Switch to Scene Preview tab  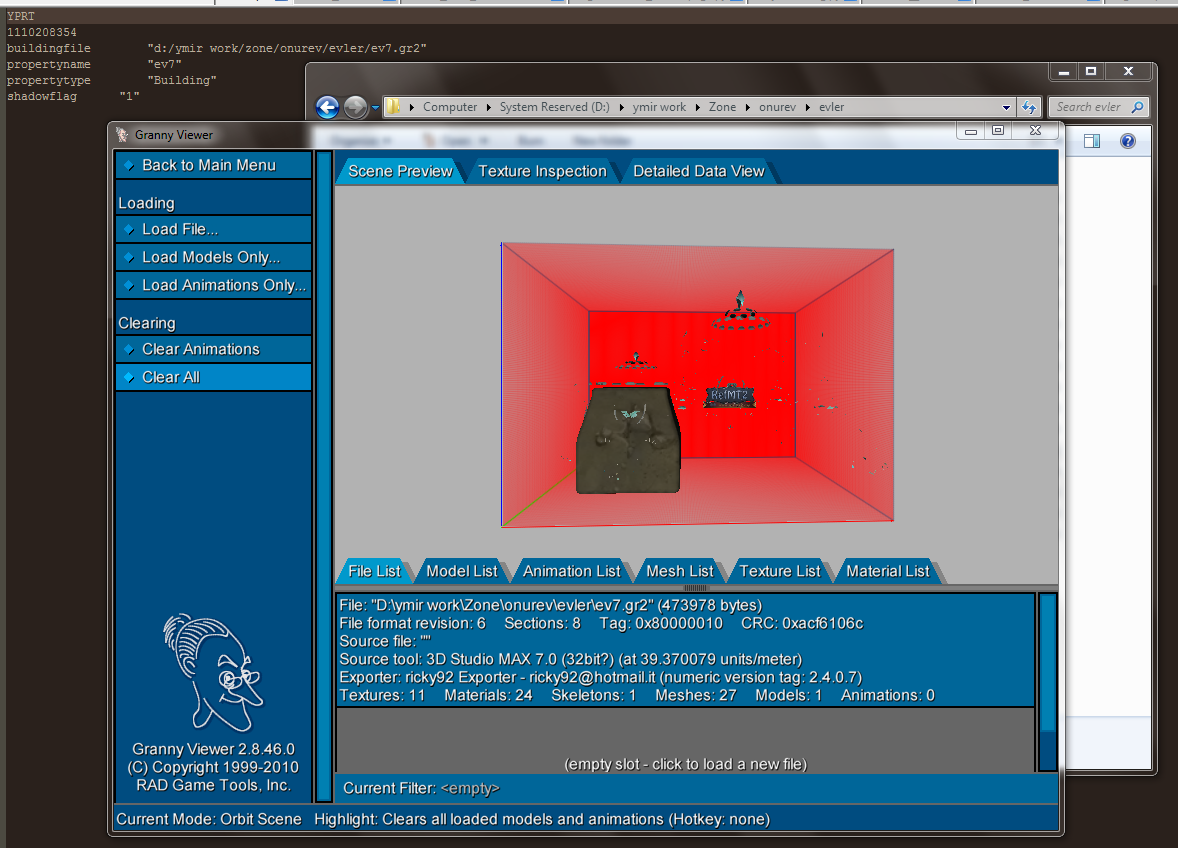click(x=400, y=171)
